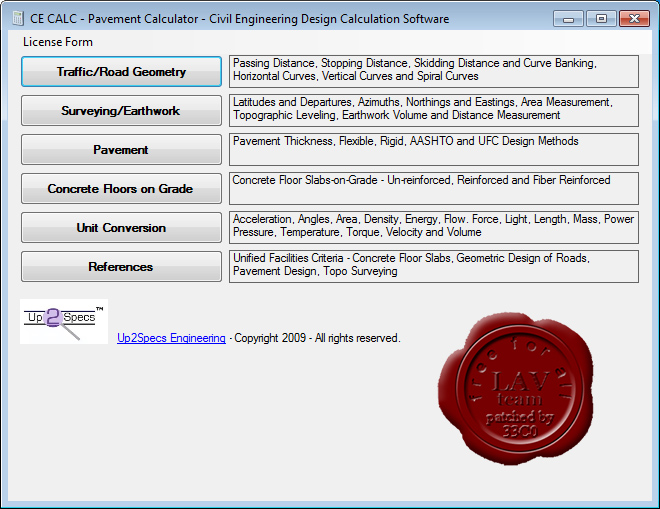This screenshot has height=509, width=660.
Task: Open Concrete Floors on Grade
Action: 121,189
